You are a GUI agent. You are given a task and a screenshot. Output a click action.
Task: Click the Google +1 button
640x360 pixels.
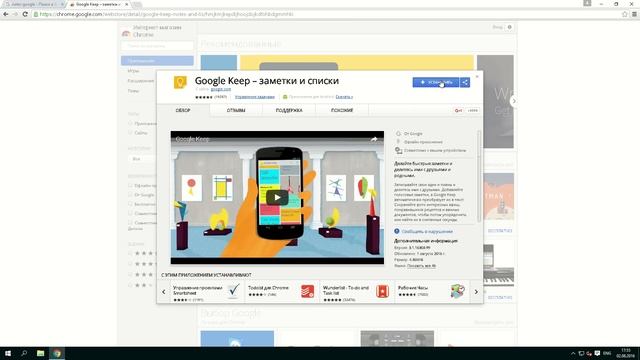click(459, 111)
